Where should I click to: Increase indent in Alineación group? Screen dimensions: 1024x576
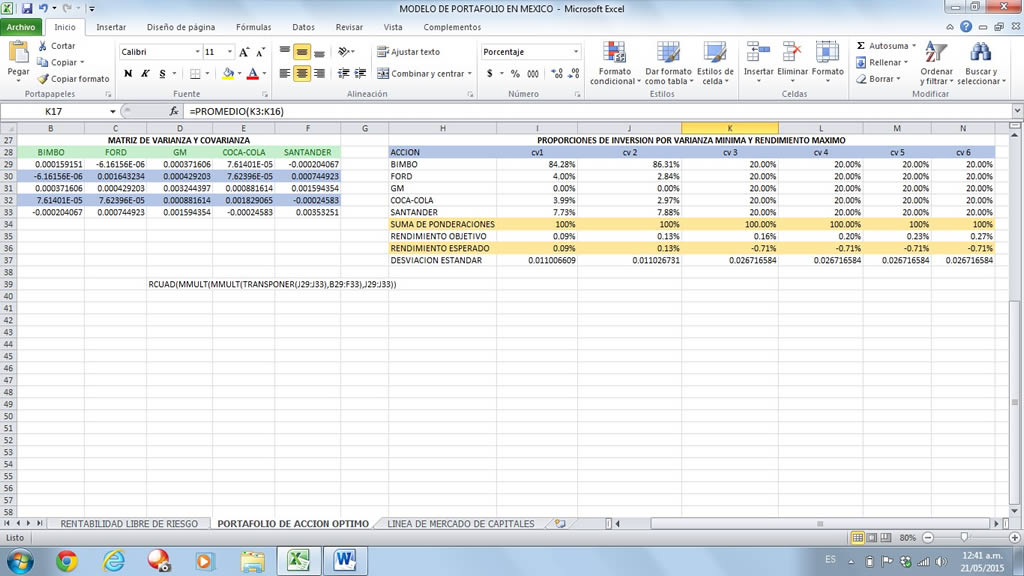click(360, 74)
